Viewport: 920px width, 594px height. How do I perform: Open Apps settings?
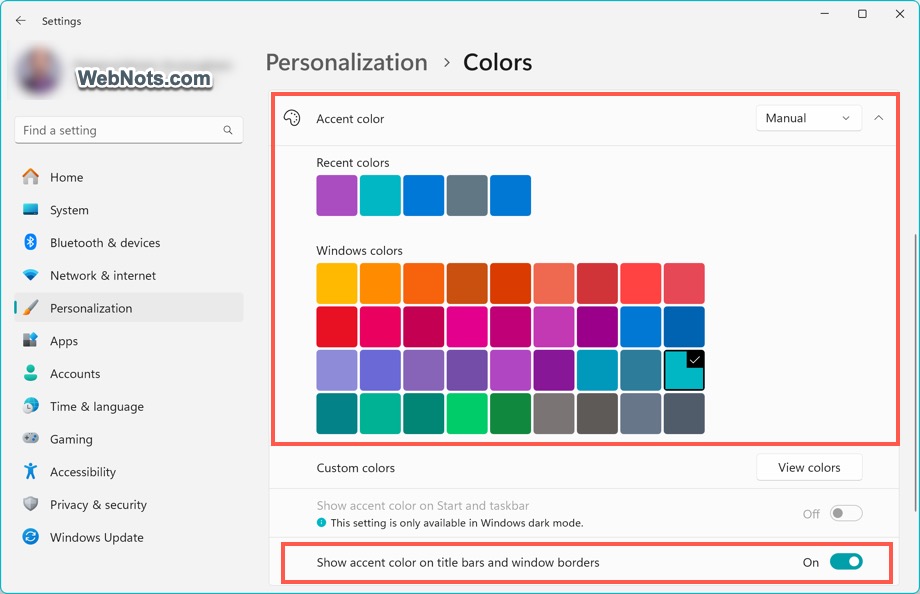(129, 340)
